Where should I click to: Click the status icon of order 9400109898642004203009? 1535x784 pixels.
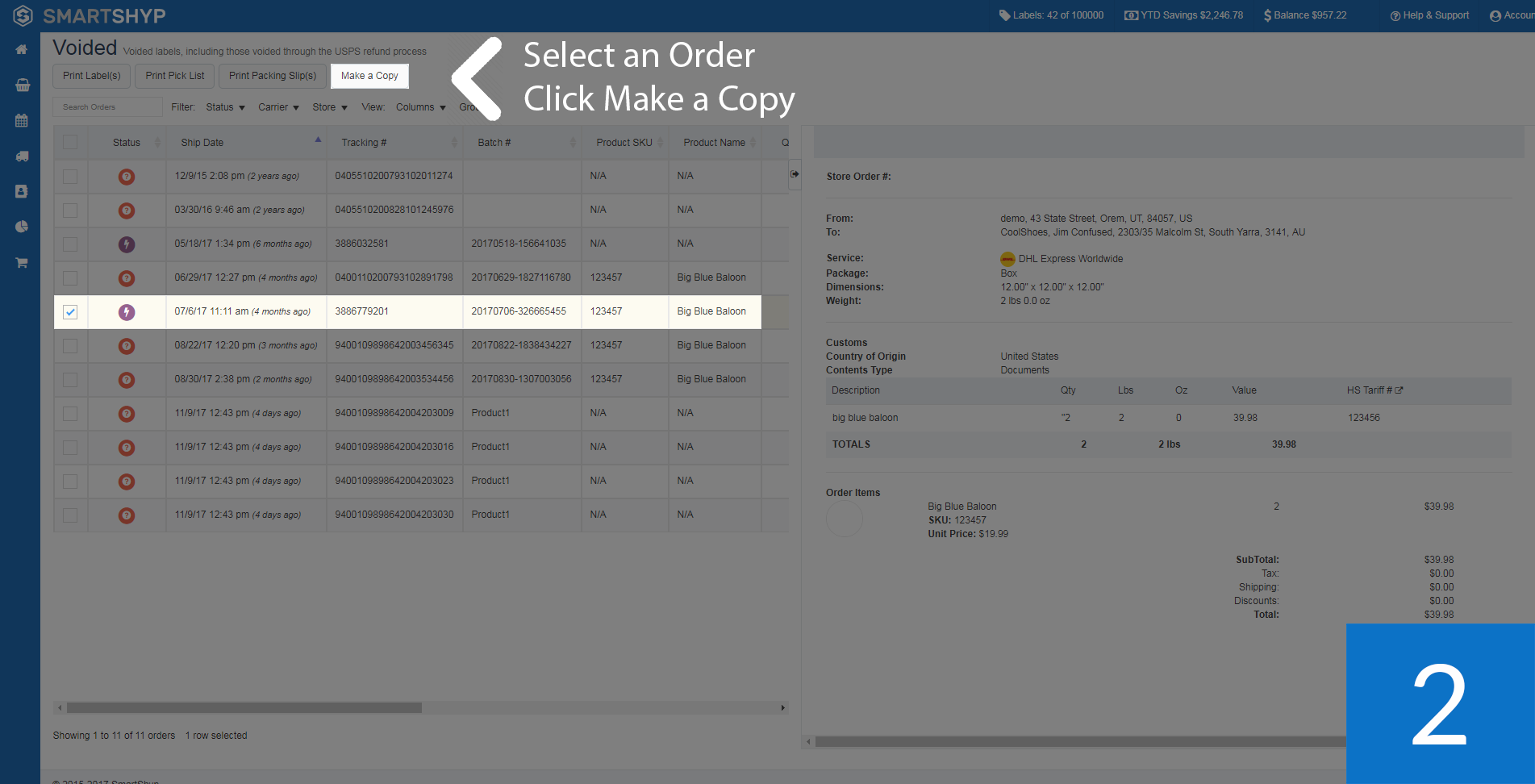(x=127, y=414)
